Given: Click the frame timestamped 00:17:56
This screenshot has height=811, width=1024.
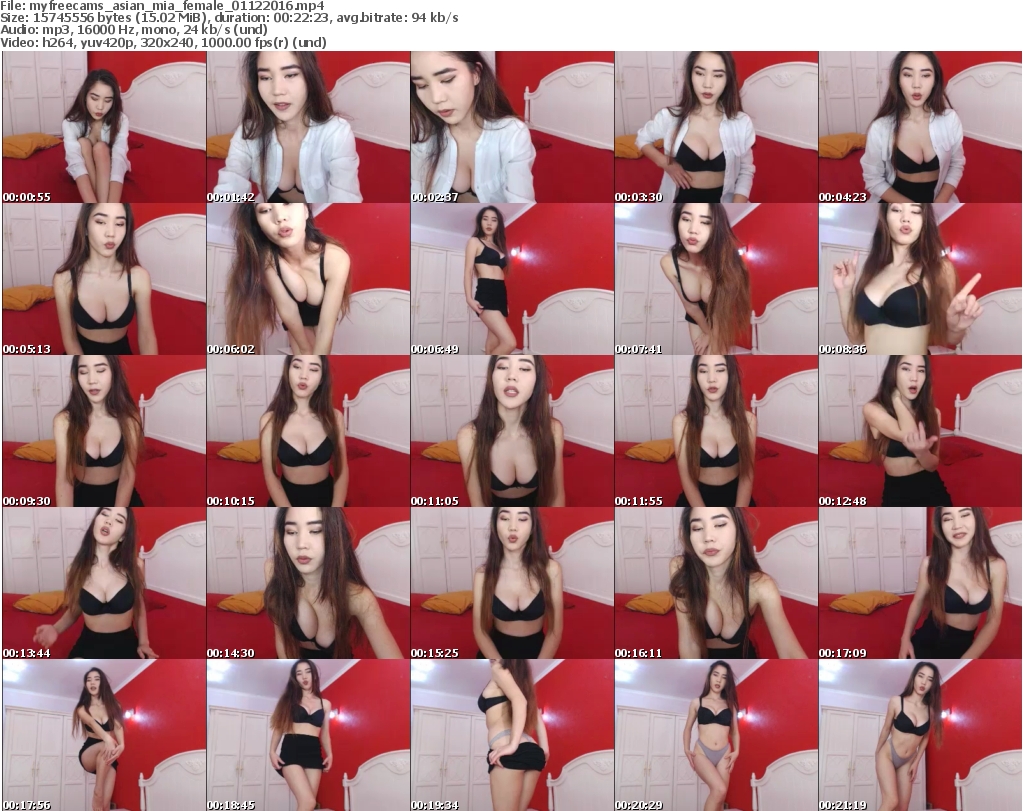Looking at the screenshot, I should pyautogui.click(x=104, y=735).
